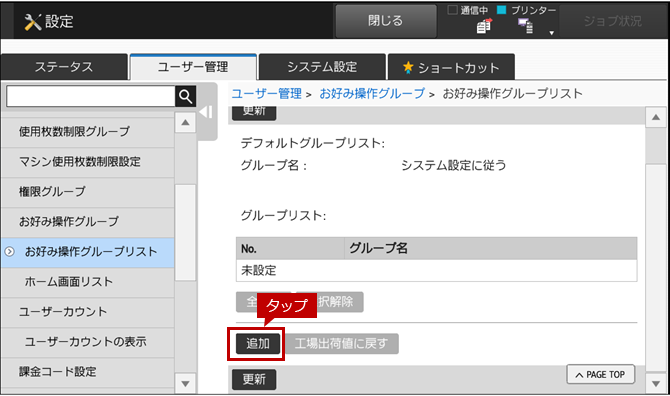Switch to the ショートカット tab
Image resolution: width=670 pixels, height=396 pixels.
tap(451, 67)
